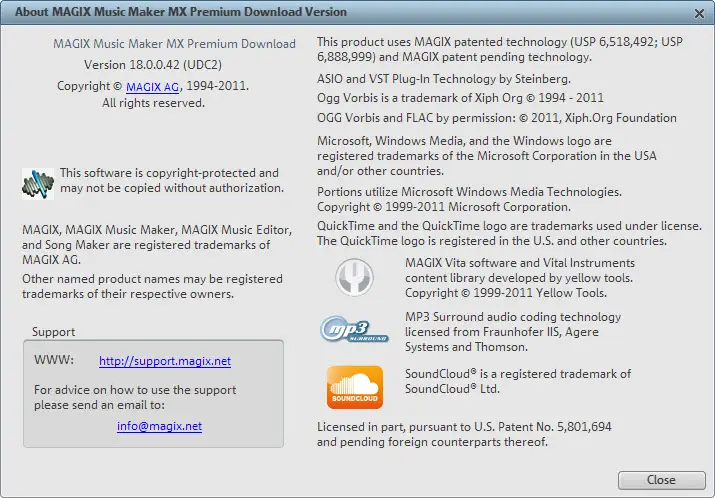Close the About dialog via title bar X
The image size is (715, 498).
pos(699,13)
